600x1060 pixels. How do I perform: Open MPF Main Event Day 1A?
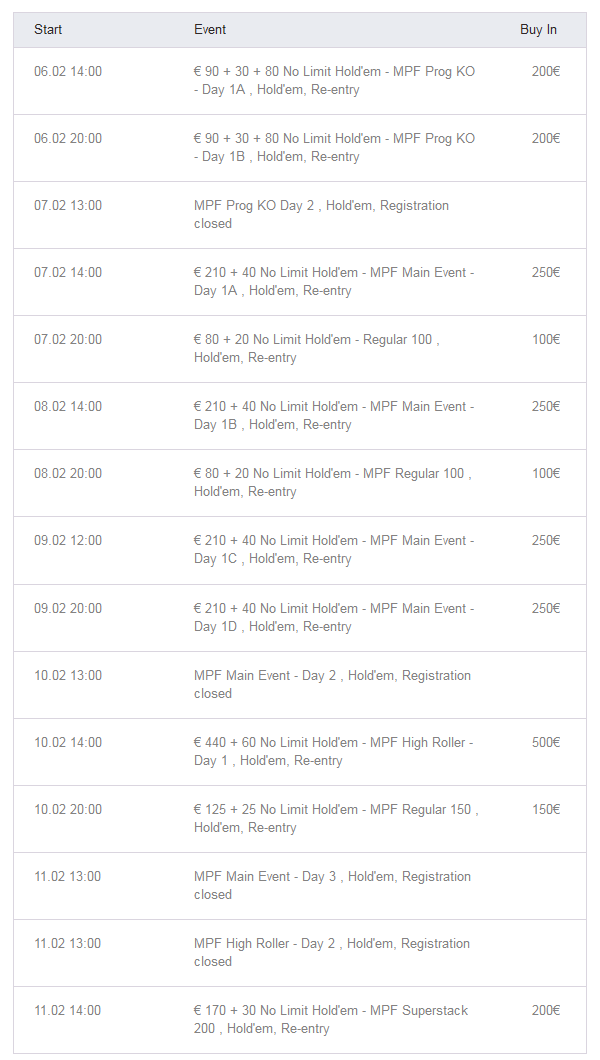334,282
